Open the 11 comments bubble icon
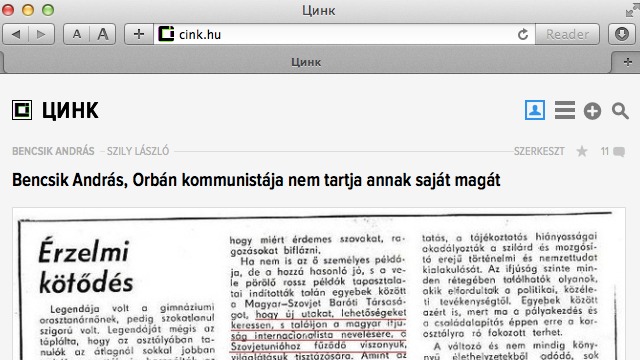Viewport: 640px width, 360px height. click(619, 152)
